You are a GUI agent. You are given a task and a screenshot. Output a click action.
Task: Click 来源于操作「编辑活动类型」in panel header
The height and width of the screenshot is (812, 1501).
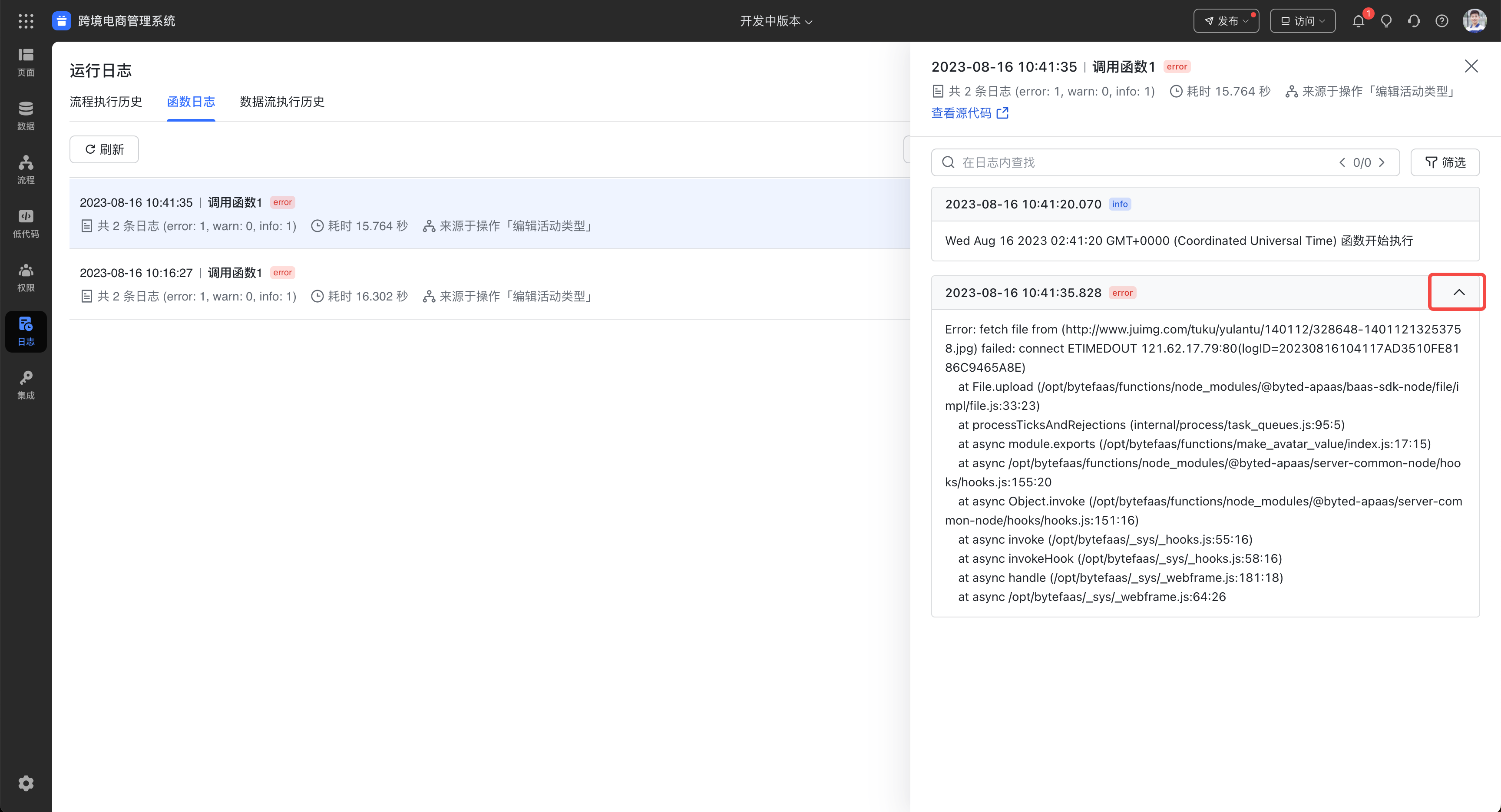point(1378,92)
